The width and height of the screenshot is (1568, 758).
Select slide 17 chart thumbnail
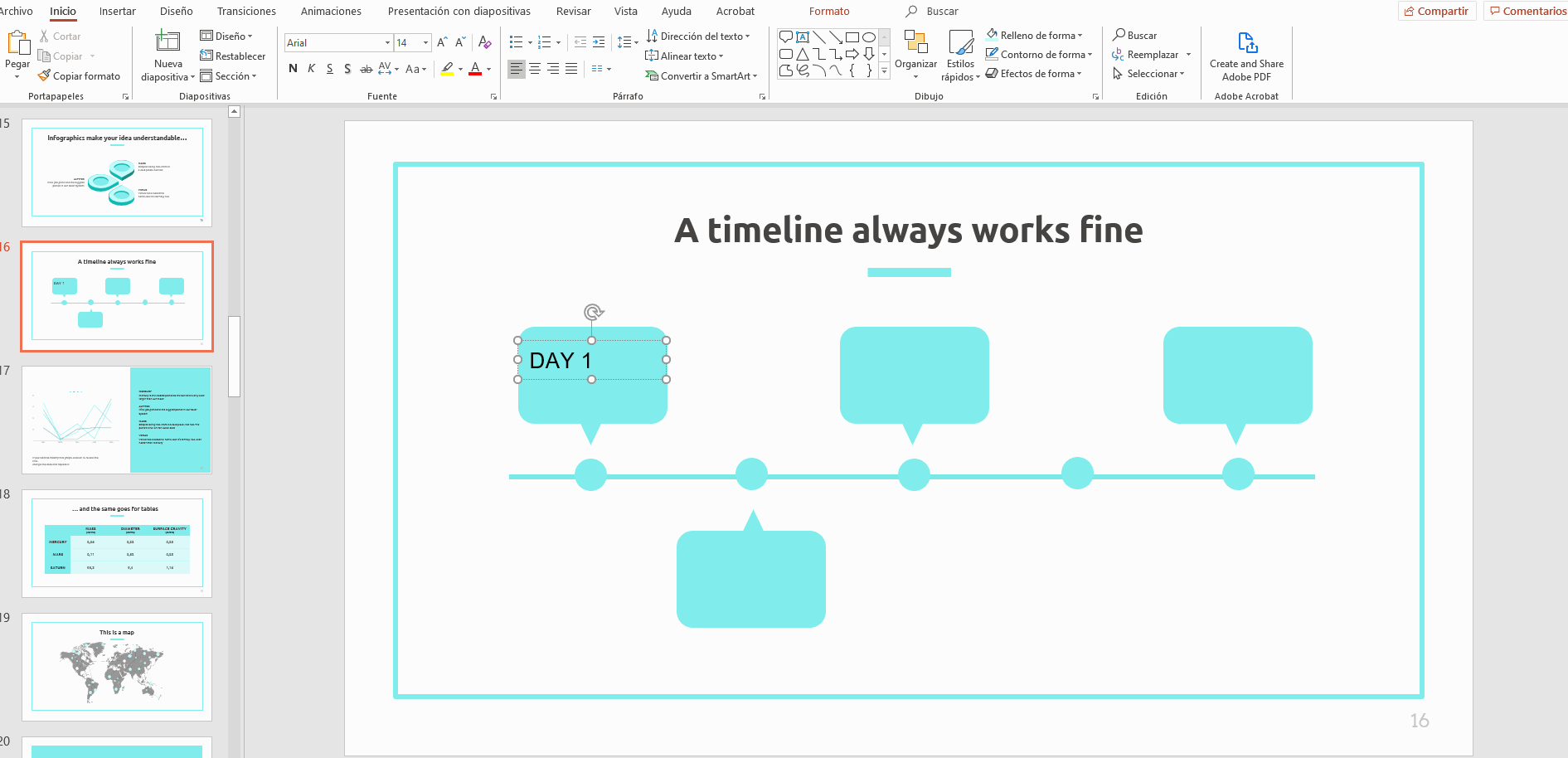pos(117,420)
